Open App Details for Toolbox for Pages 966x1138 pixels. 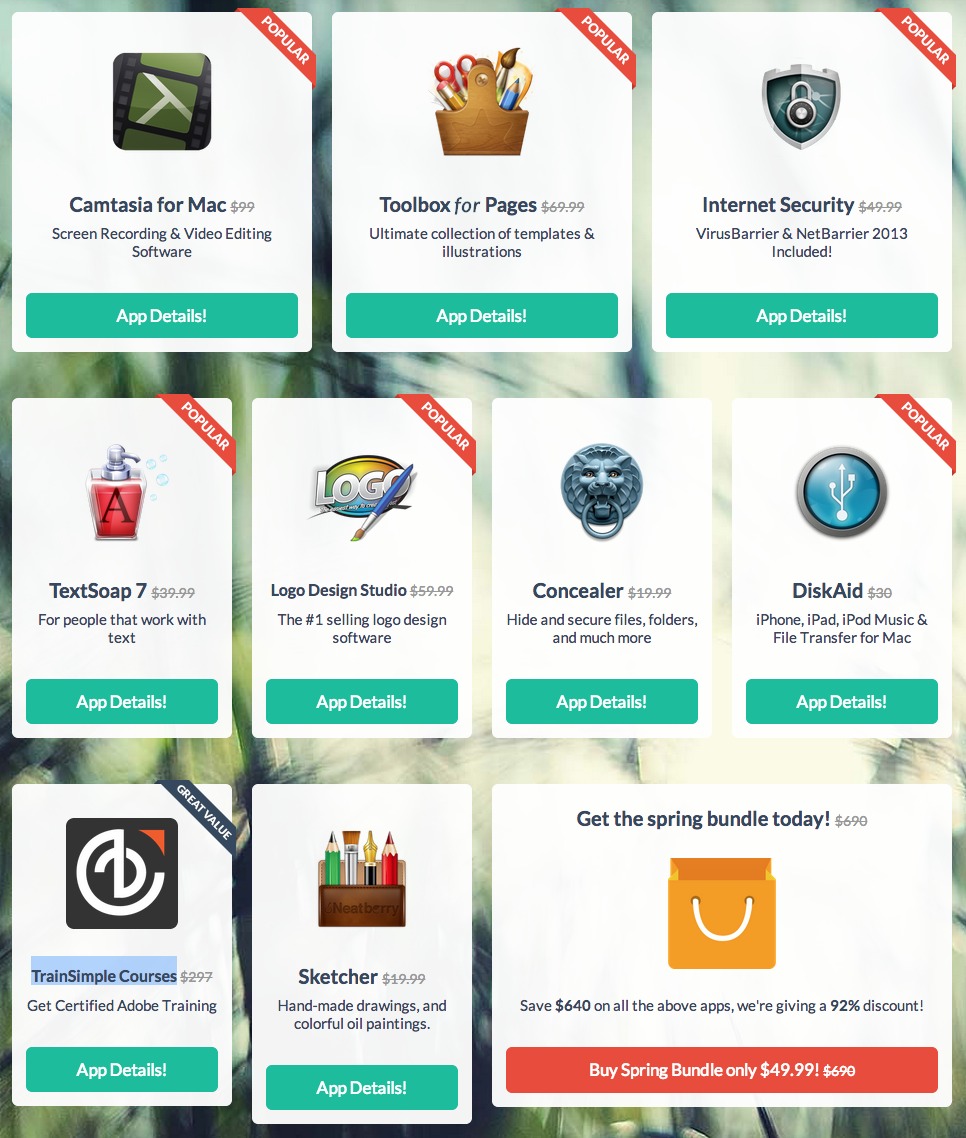pos(482,316)
